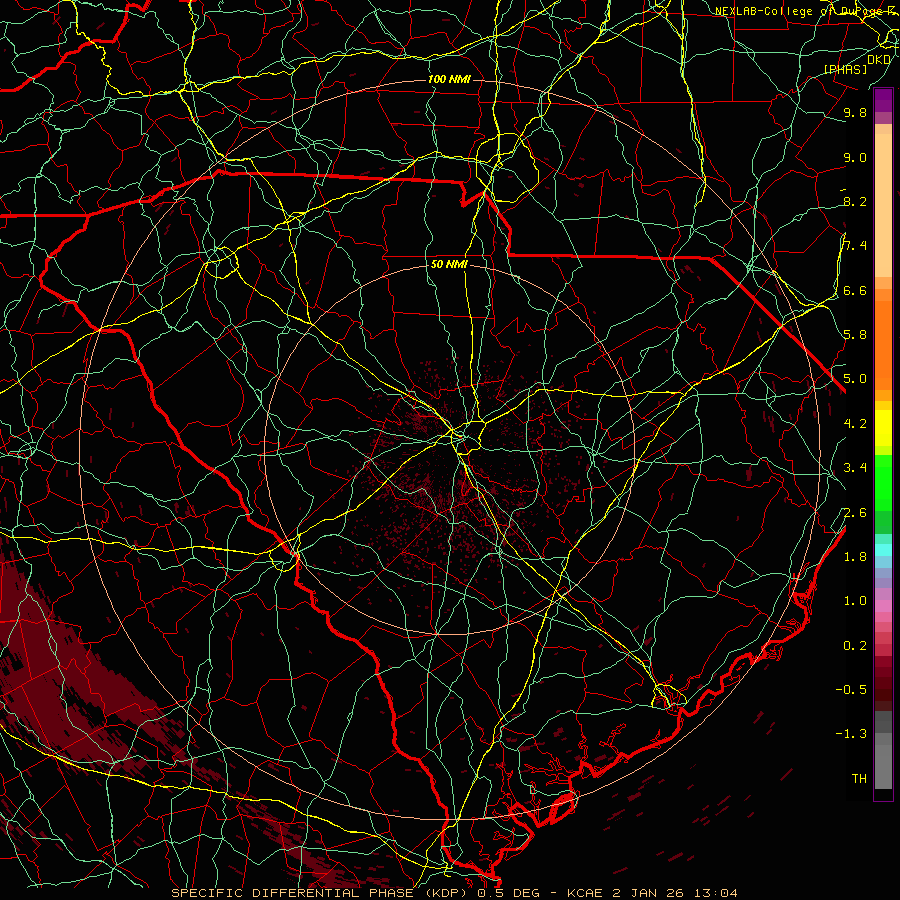This screenshot has height=900, width=900.
Task: Click the "100 NMI" range ring label
Action: coord(449,79)
